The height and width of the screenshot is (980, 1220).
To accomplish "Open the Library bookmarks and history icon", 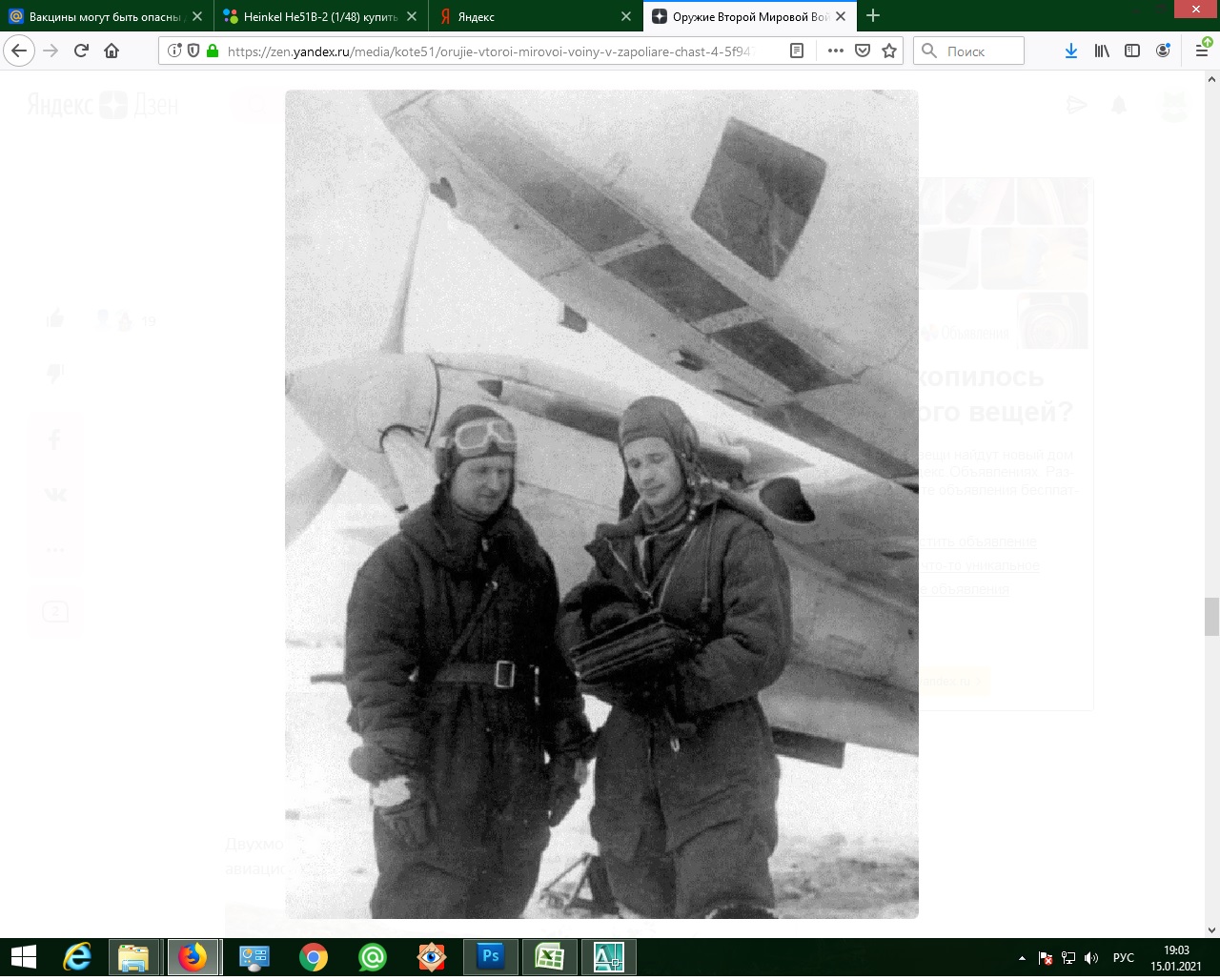I will pyautogui.click(x=1102, y=51).
